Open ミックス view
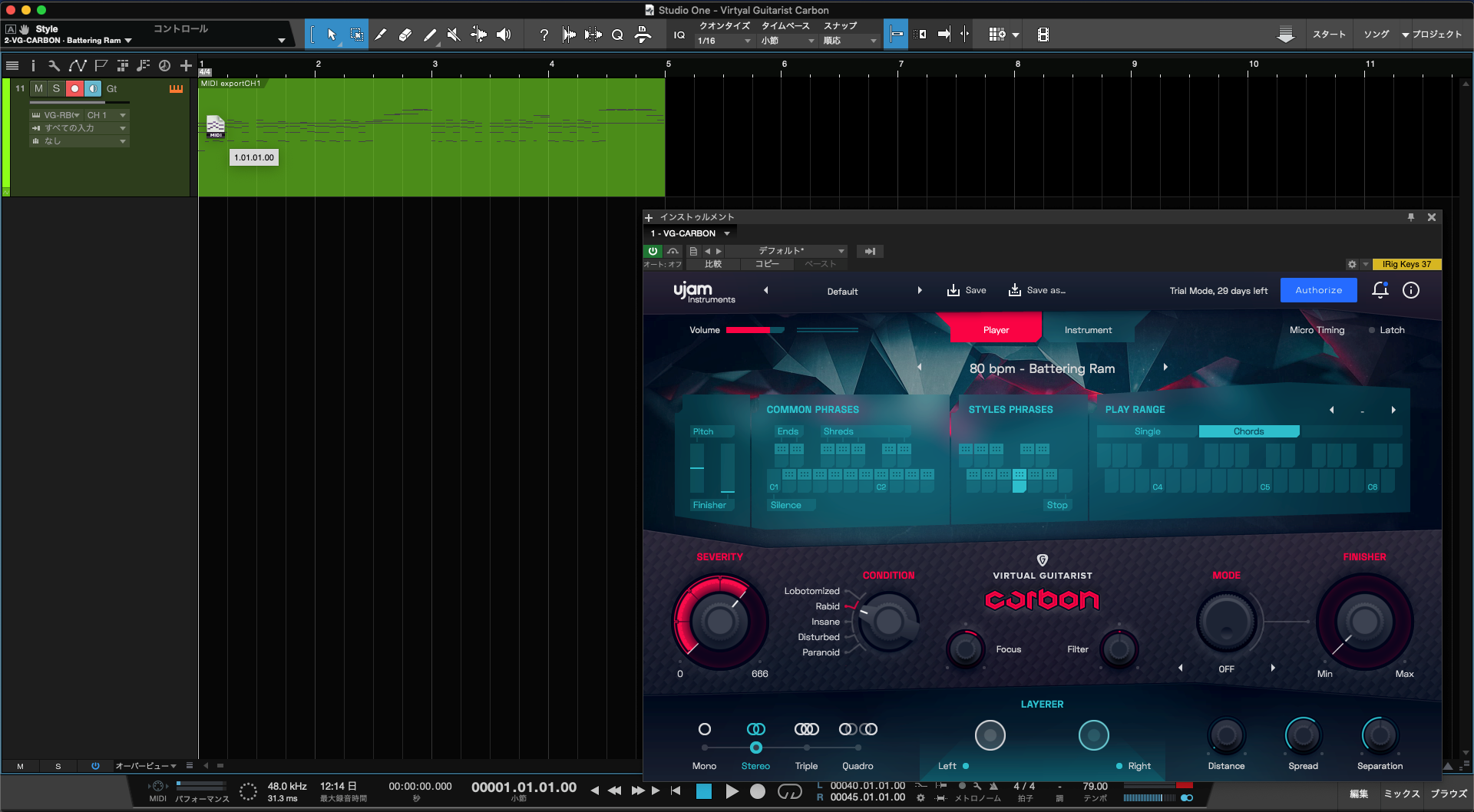This screenshot has width=1474, height=812. (1401, 794)
